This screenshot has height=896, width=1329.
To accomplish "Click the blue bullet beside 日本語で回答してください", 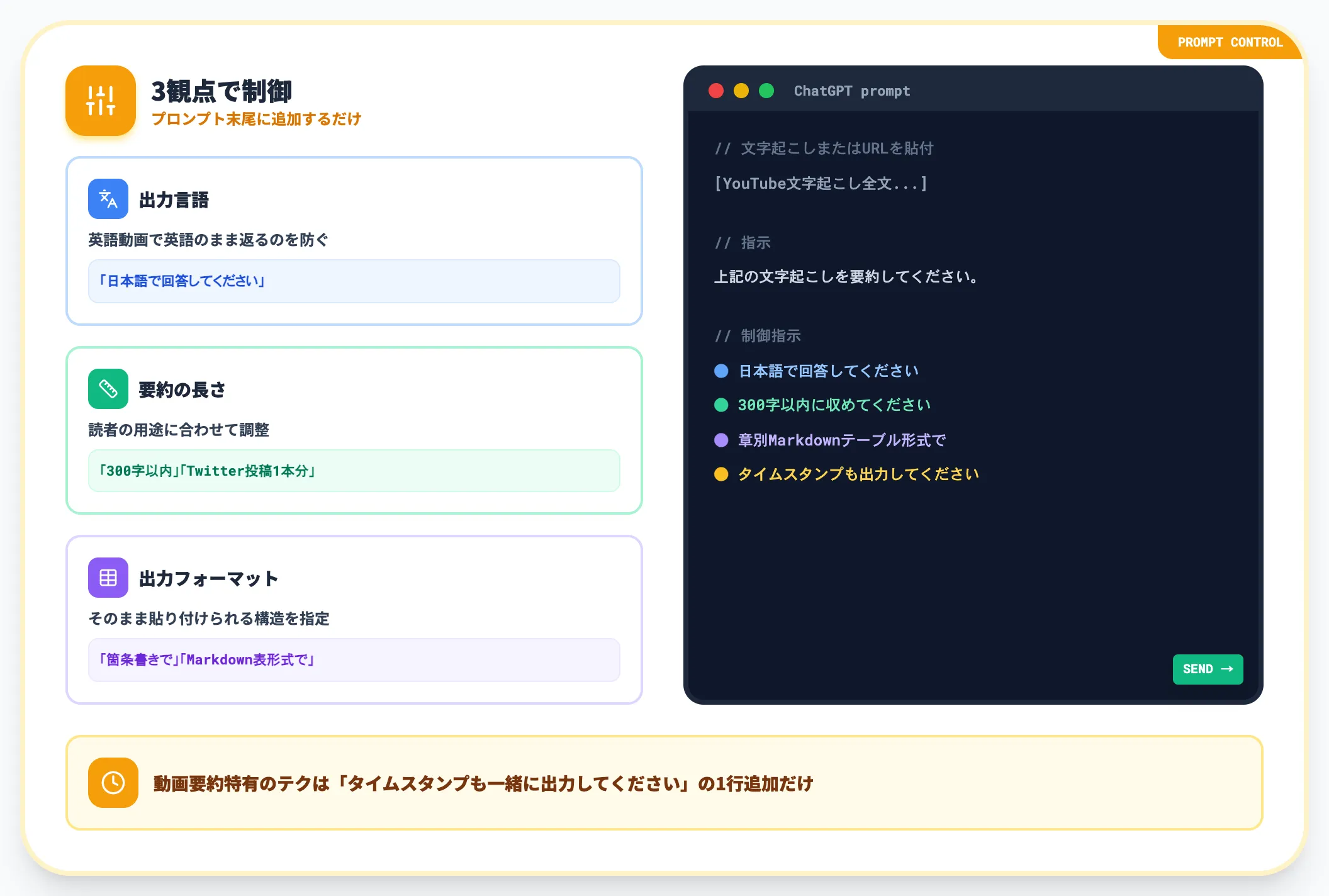I will [721, 371].
